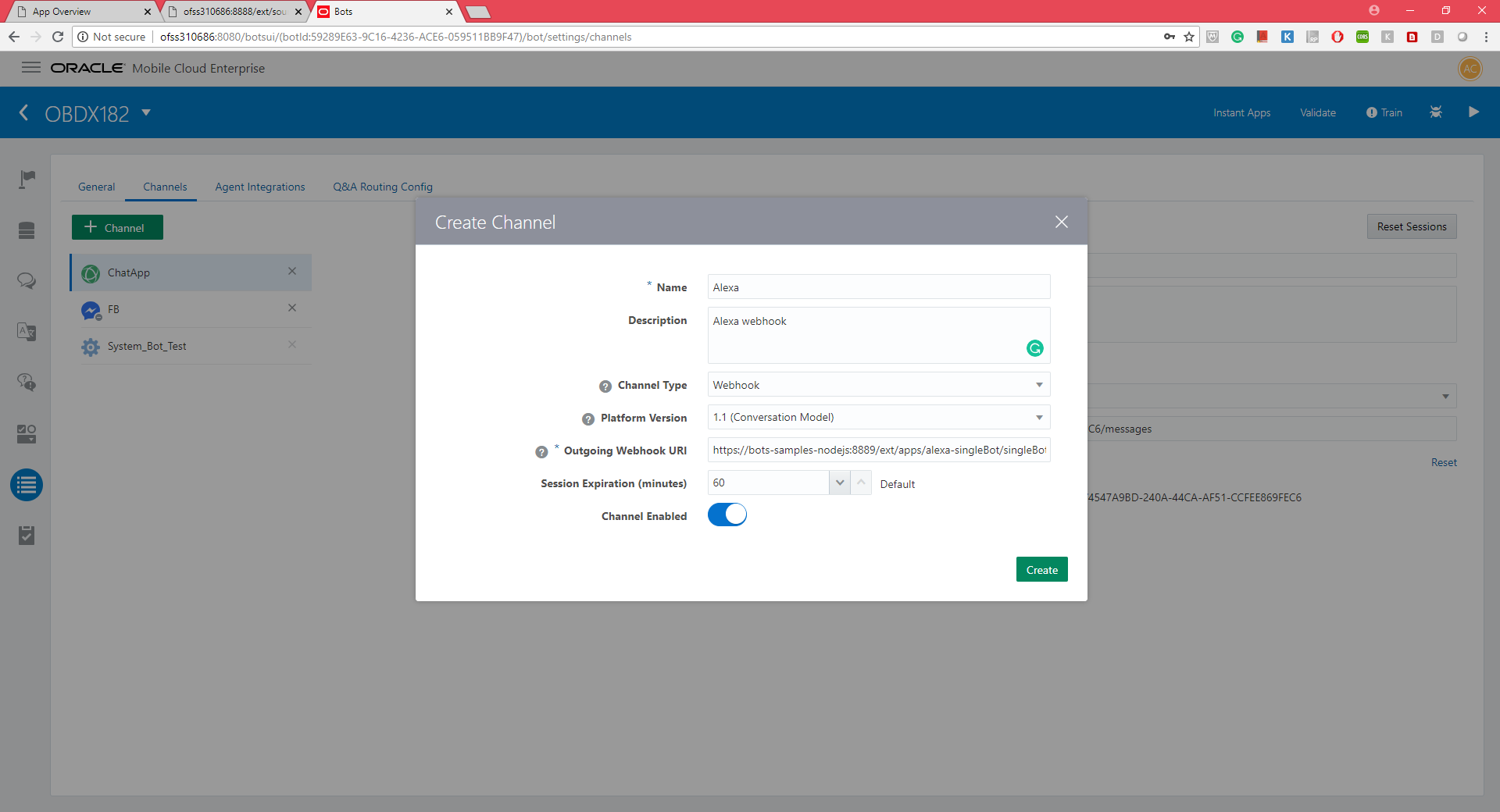This screenshot has width=1500, height=812.
Task: Focus the Outgoing Webhook URI field
Action: tap(879, 451)
